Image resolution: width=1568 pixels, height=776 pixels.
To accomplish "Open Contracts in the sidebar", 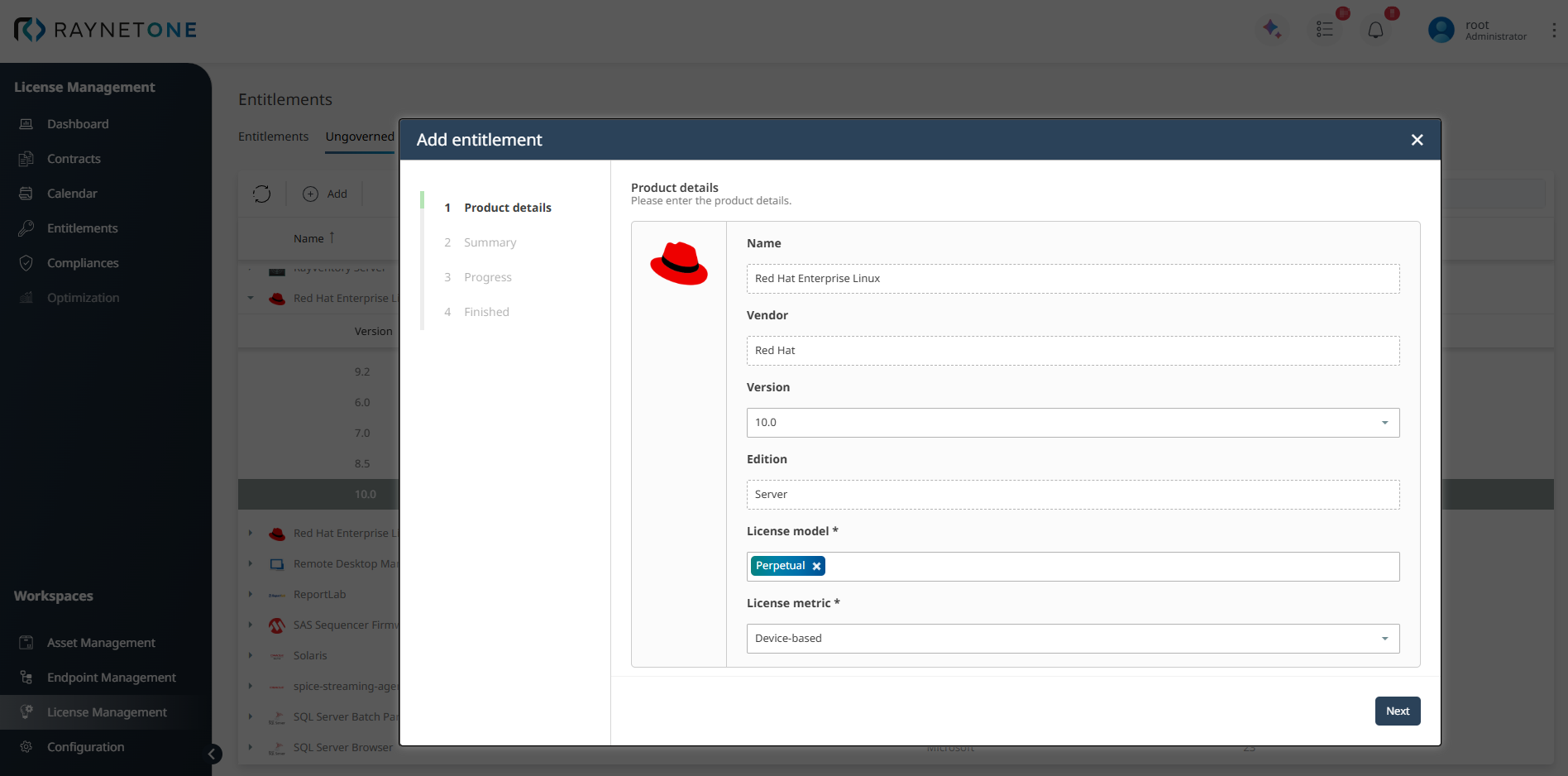I will (x=74, y=159).
